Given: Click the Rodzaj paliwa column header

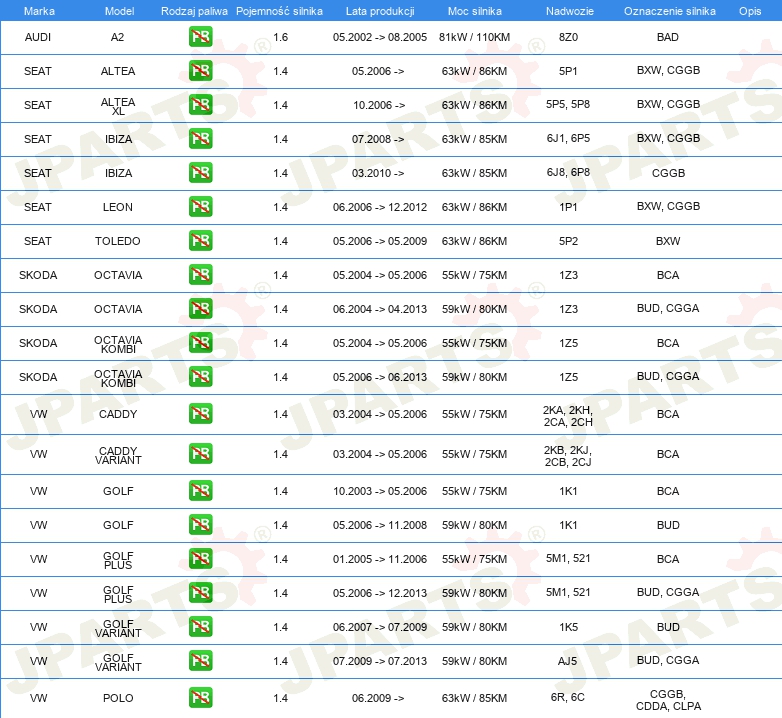Looking at the screenshot, I should pyautogui.click(x=194, y=11).
